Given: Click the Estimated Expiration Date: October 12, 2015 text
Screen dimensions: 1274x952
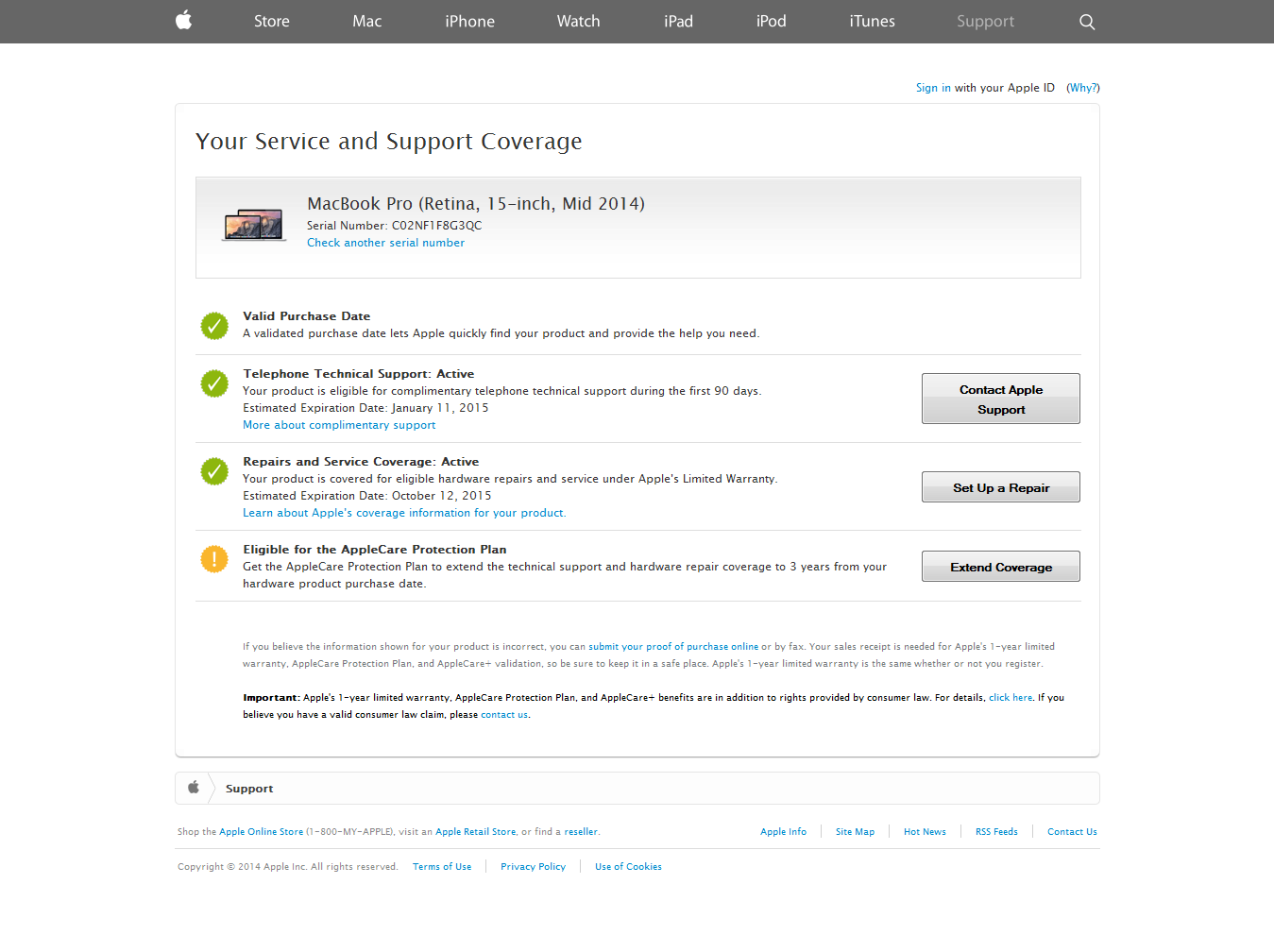Looking at the screenshot, I should [367, 496].
